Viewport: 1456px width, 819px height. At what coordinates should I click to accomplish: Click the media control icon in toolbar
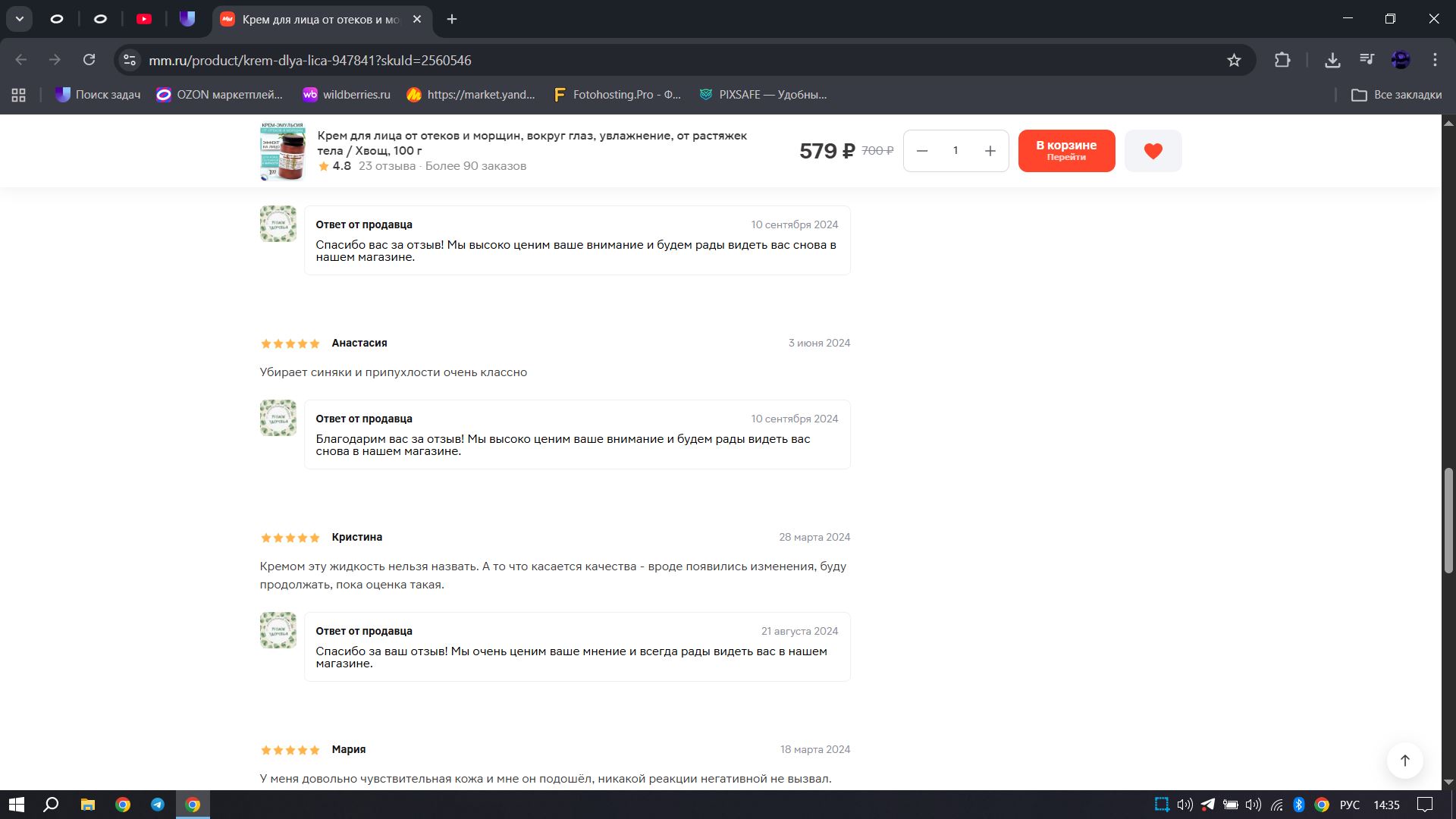1367,60
